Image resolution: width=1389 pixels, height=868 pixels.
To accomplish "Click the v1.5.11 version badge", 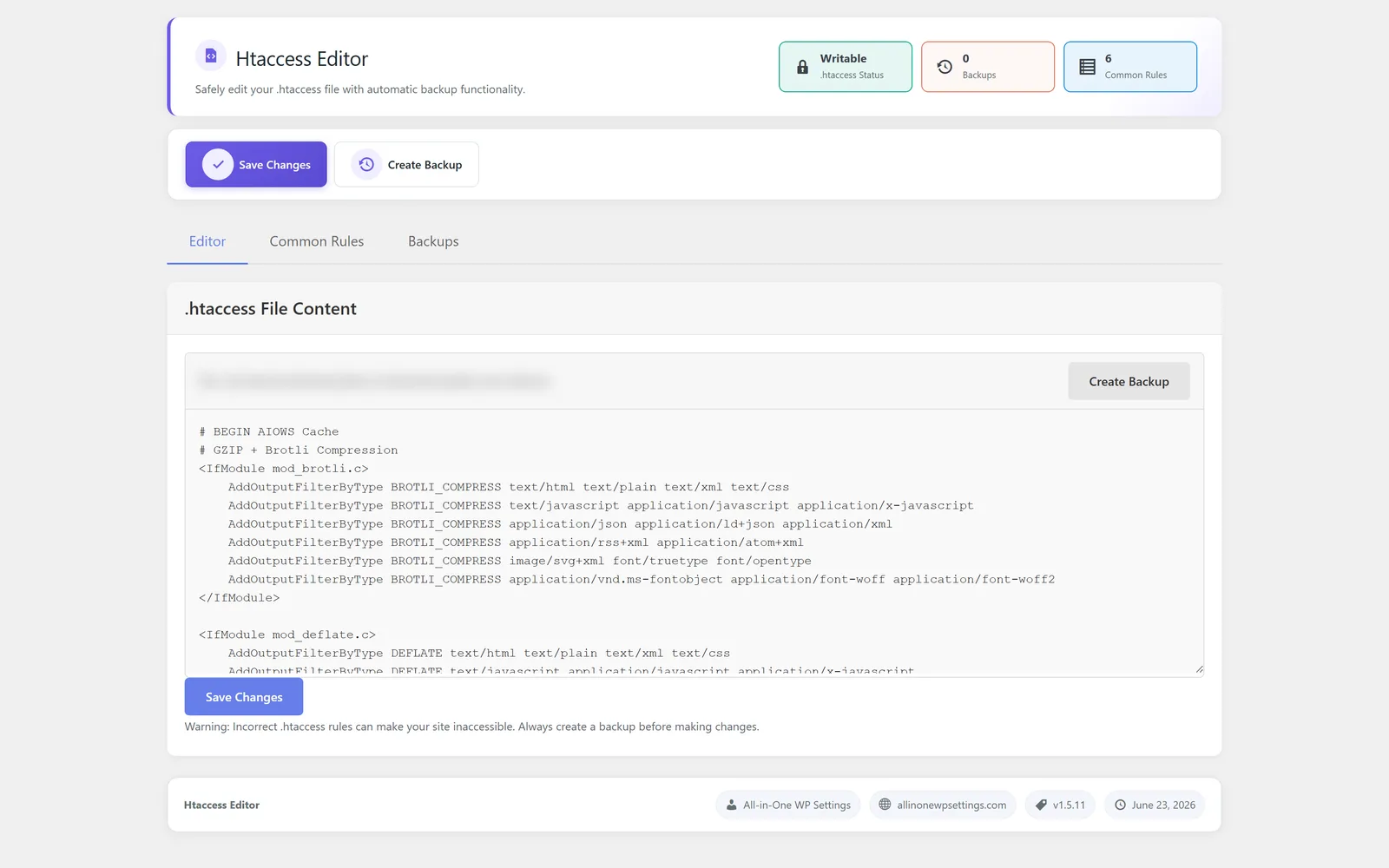I will click(x=1060, y=805).
